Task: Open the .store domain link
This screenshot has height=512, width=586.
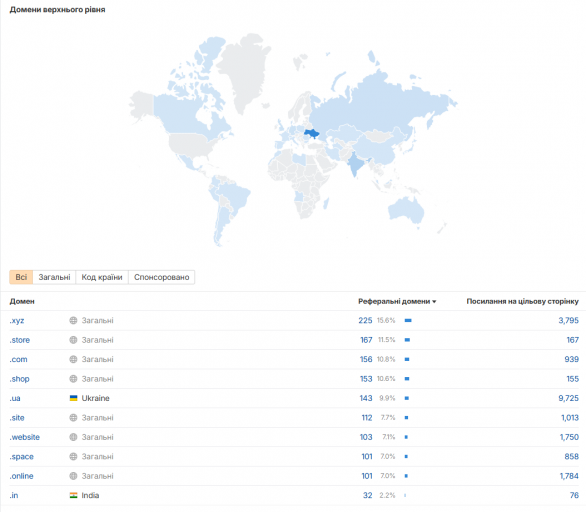Action: point(19,340)
